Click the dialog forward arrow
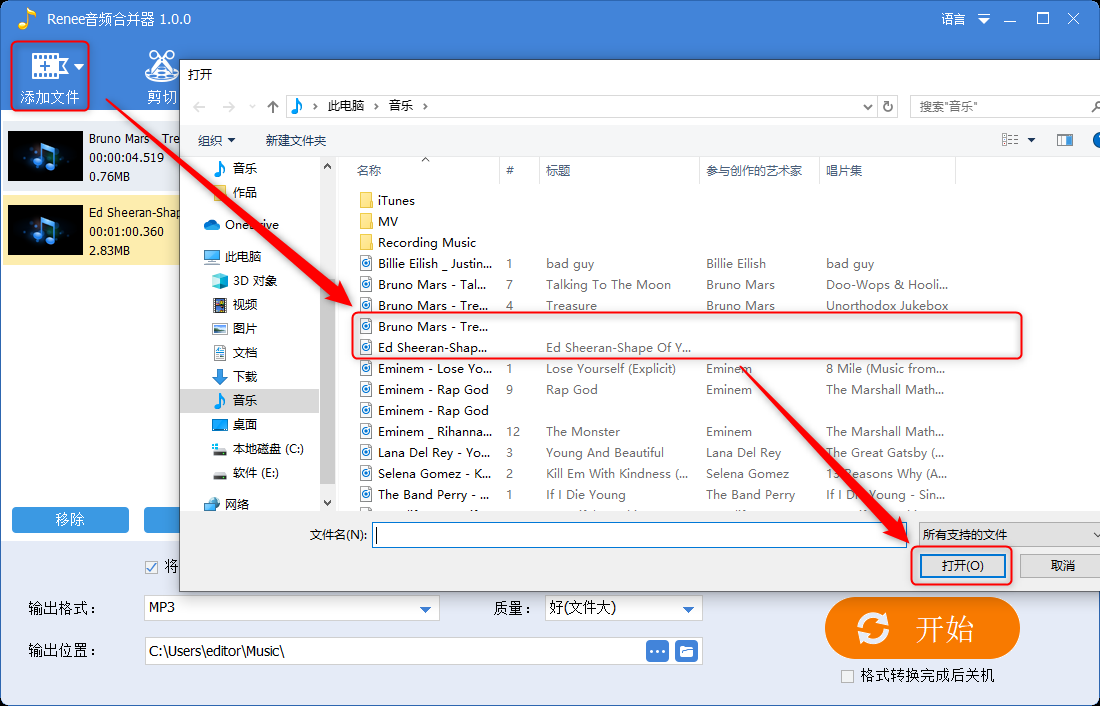Image resolution: width=1100 pixels, height=706 pixels. pyautogui.click(x=228, y=107)
